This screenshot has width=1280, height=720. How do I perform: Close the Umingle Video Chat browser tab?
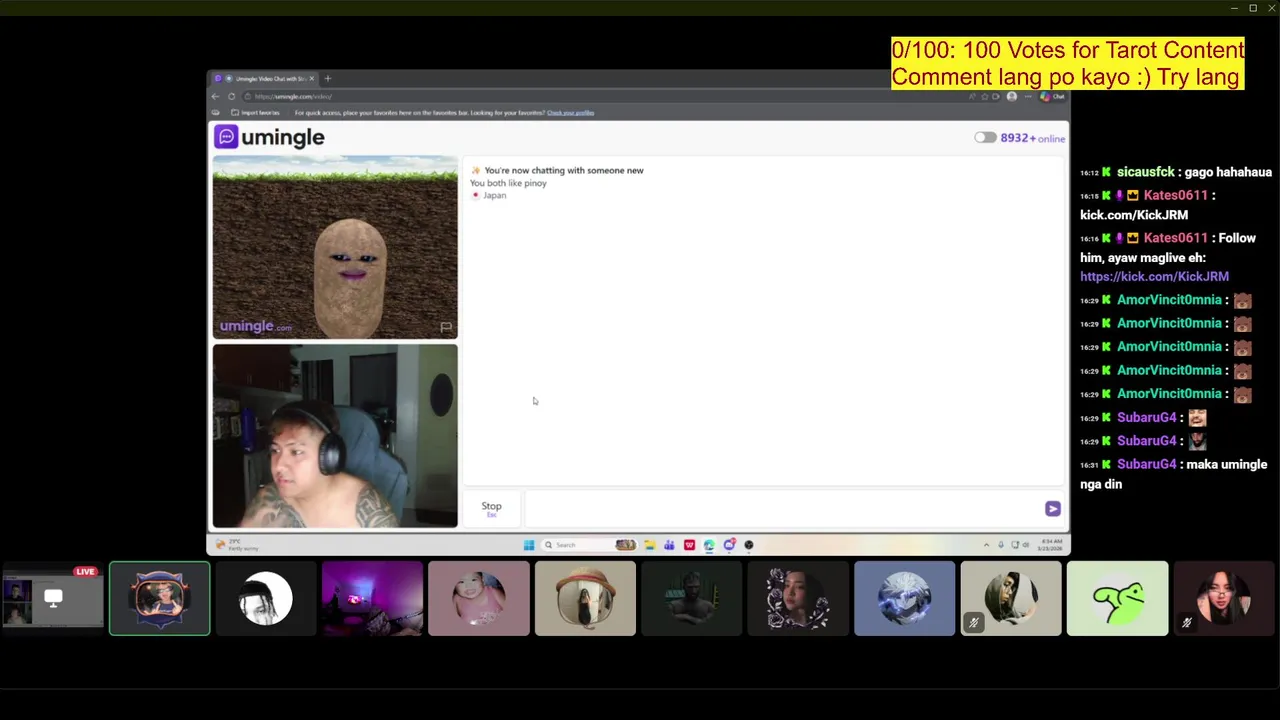point(311,78)
